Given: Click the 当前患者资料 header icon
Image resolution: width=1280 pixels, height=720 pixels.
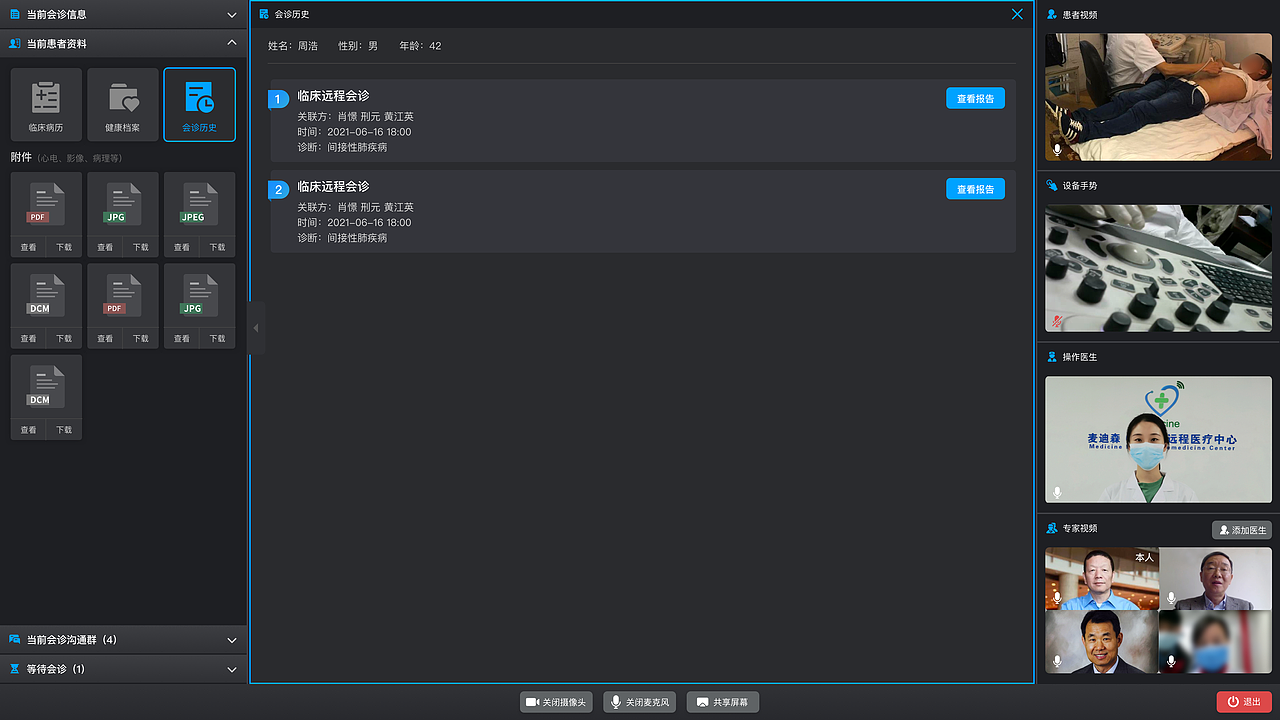Looking at the screenshot, I should coord(15,43).
